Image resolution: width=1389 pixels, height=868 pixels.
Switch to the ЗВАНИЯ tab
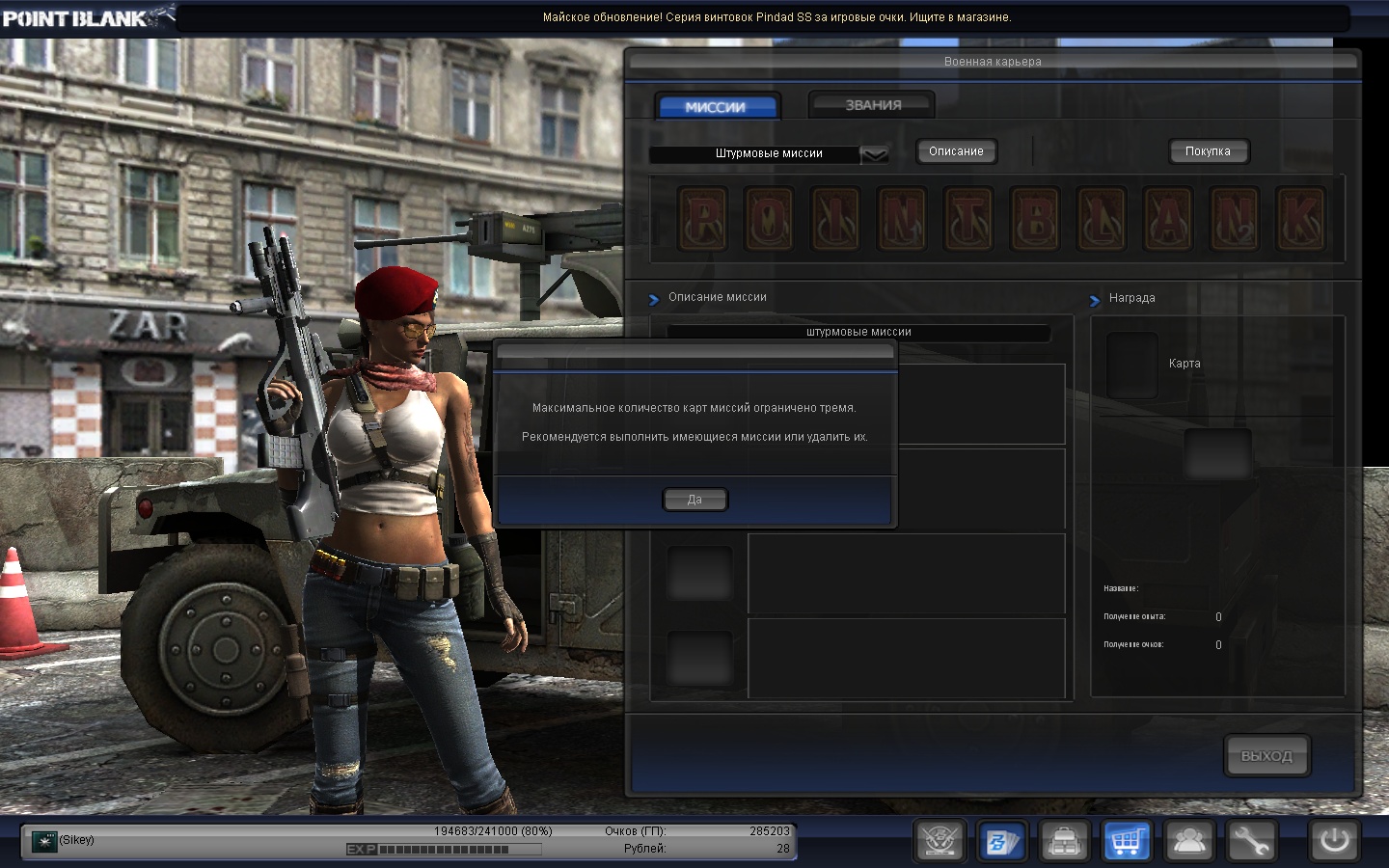point(873,105)
